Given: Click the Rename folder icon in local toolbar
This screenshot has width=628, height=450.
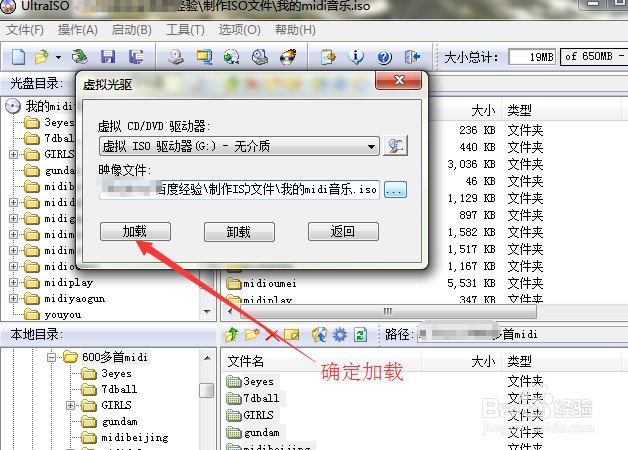Looking at the screenshot, I should [x=292, y=334].
